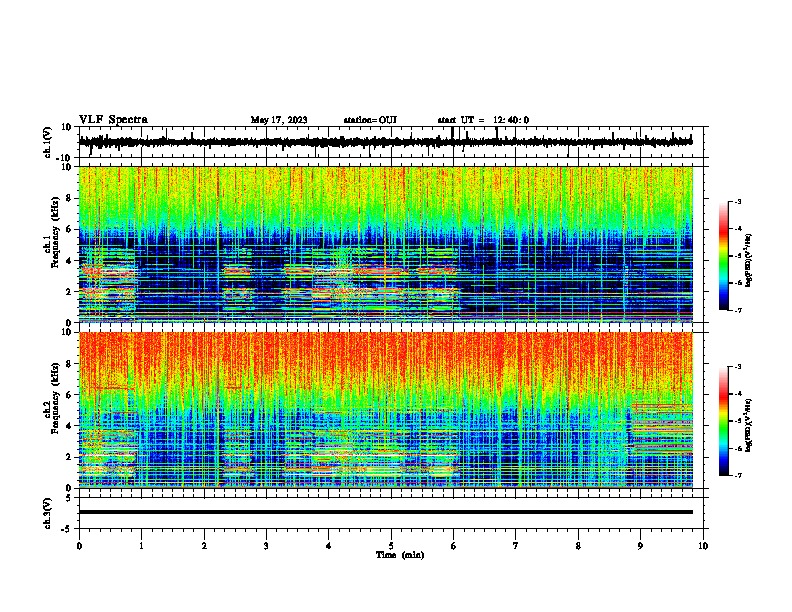Click the '-7' label on ch.2 color bar
The height and width of the screenshot is (612, 792).
737,475
